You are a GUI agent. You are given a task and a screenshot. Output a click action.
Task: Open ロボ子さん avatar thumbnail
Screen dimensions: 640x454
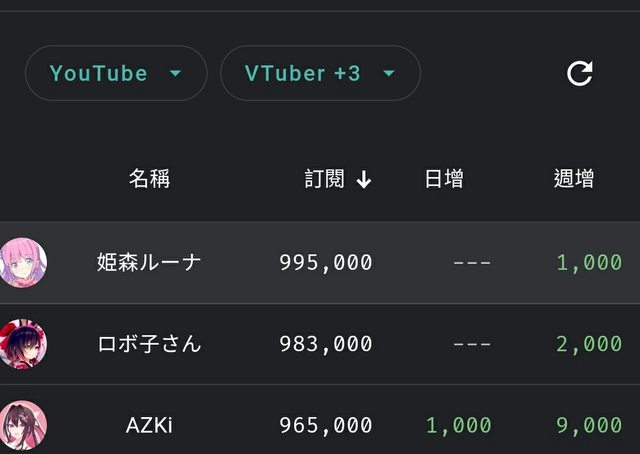[23, 344]
